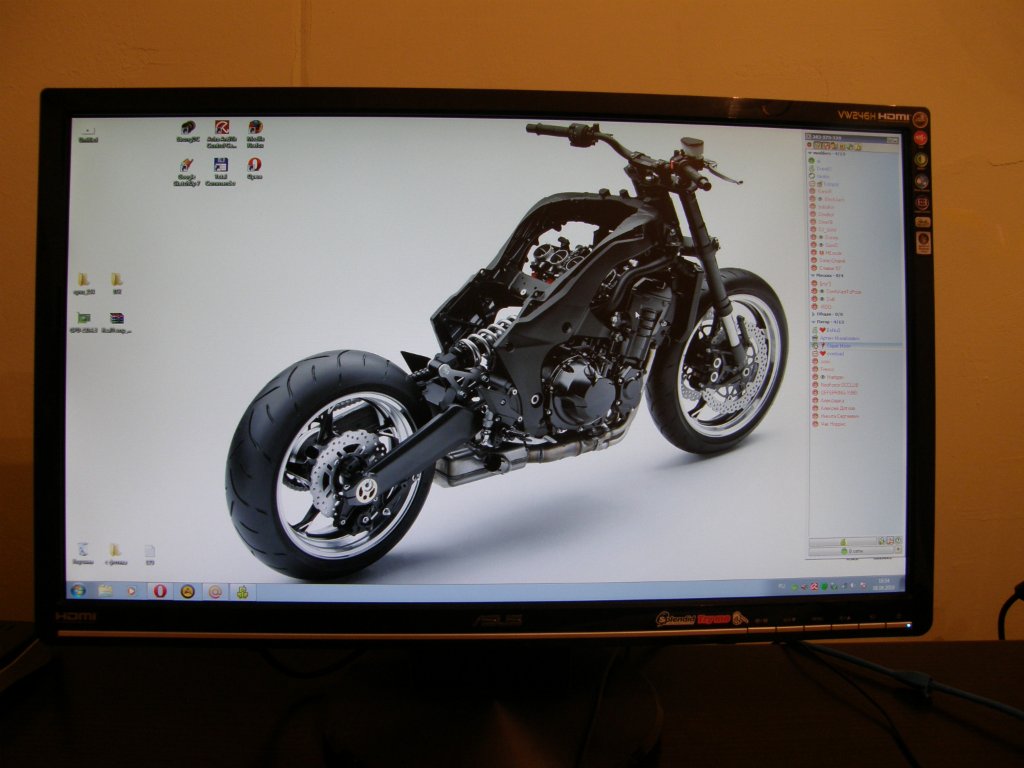Screen dimensions: 1024x768
Task: Launch Google SketchUp 7 from the desktop
Action: tap(187, 167)
